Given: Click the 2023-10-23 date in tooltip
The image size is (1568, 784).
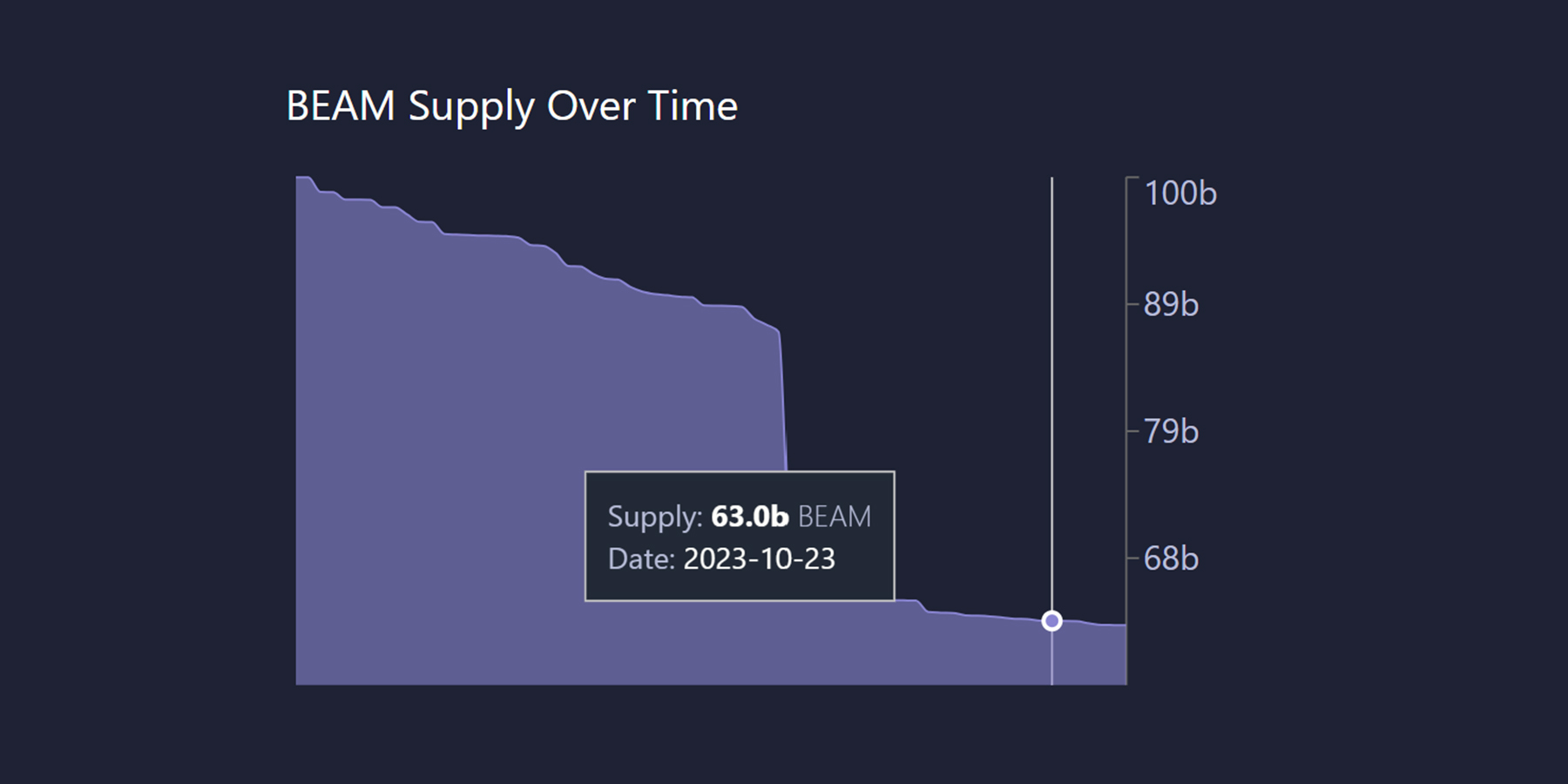Looking at the screenshot, I should 759,558.
